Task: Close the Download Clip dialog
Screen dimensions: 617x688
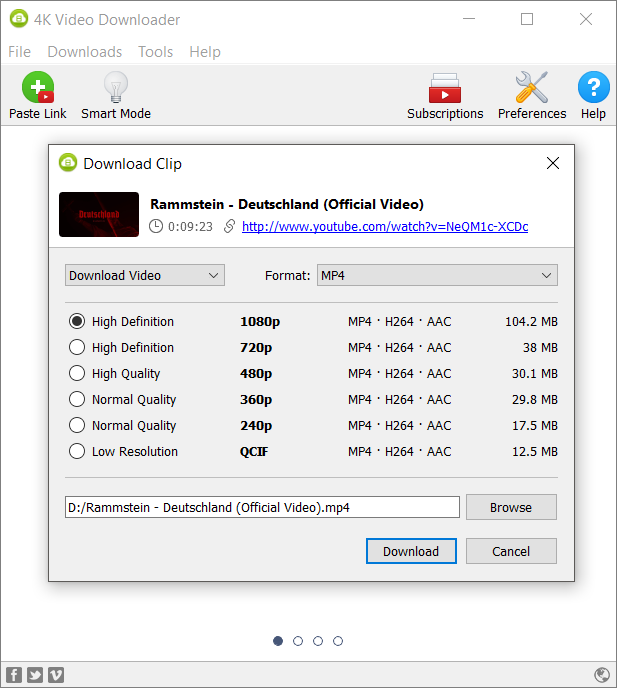Action: (553, 163)
